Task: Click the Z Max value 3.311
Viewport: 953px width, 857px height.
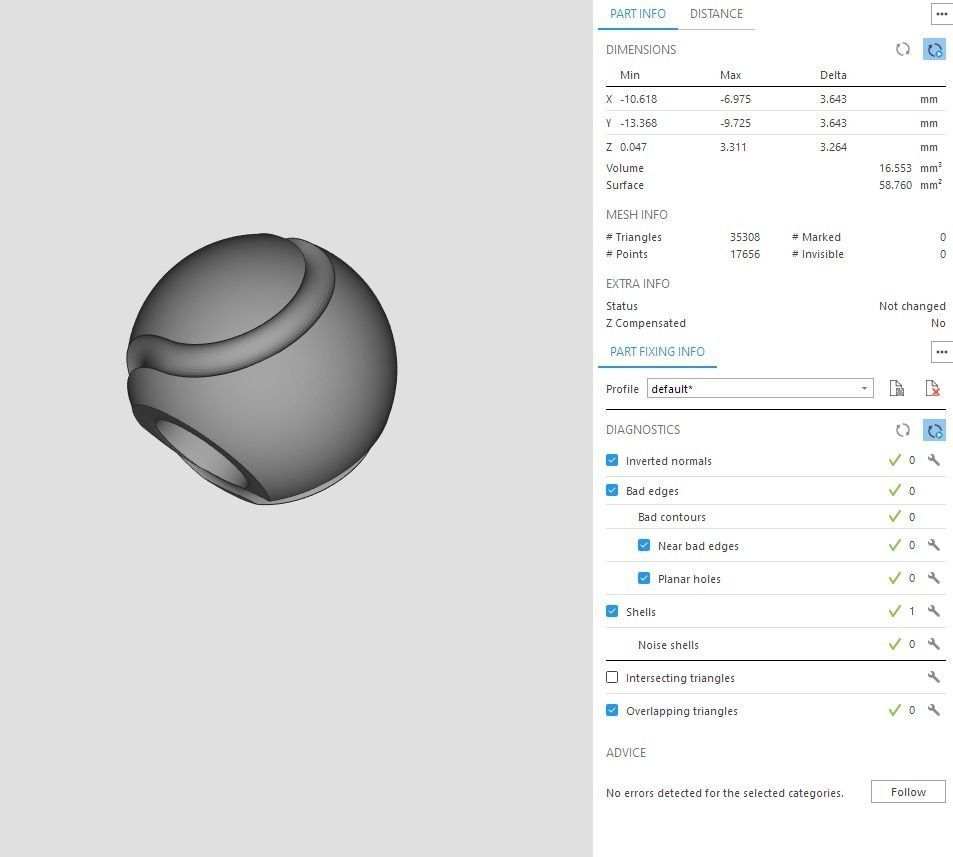Action: coord(733,147)
